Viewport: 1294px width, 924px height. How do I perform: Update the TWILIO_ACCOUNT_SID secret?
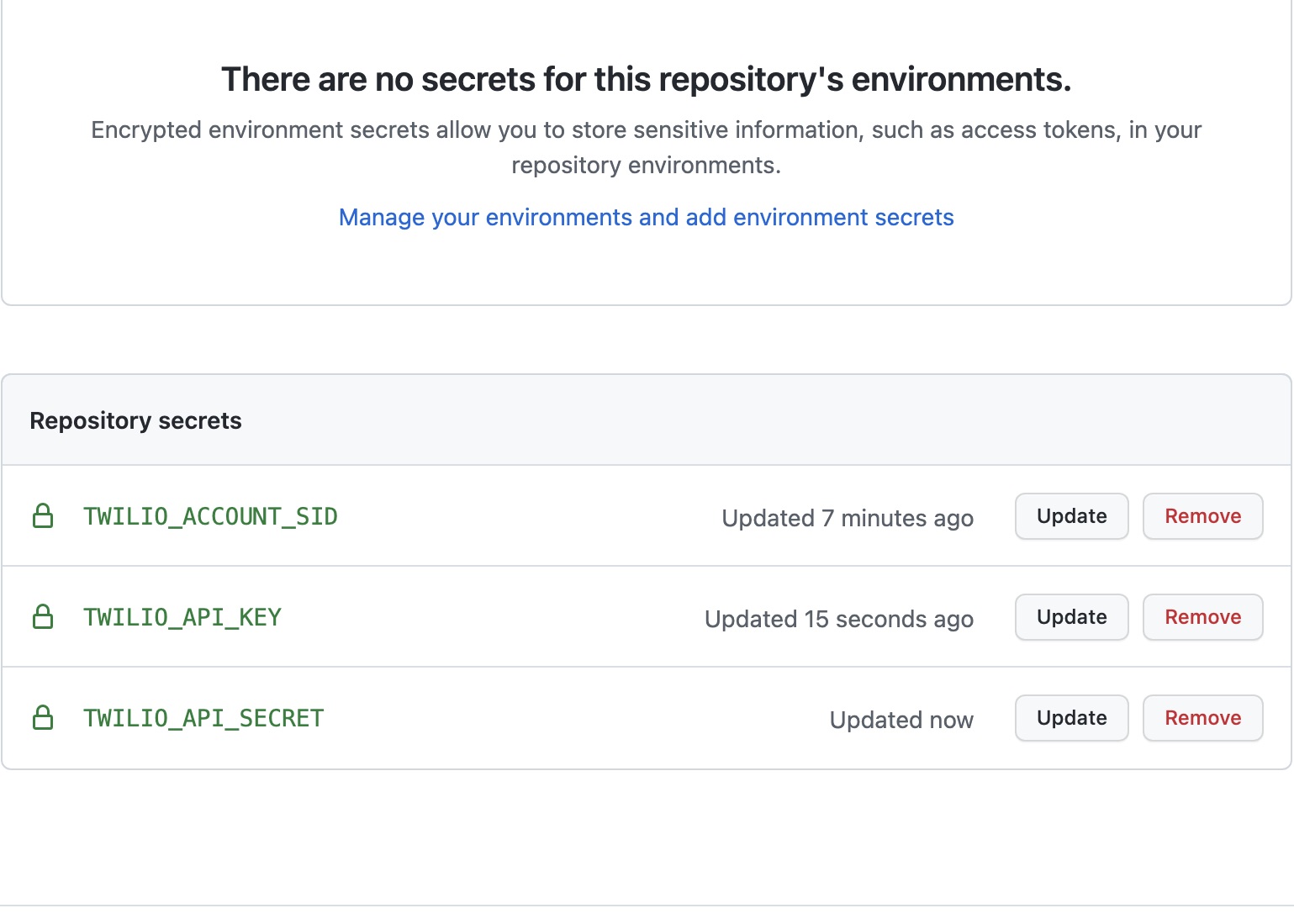(1071, 516)
